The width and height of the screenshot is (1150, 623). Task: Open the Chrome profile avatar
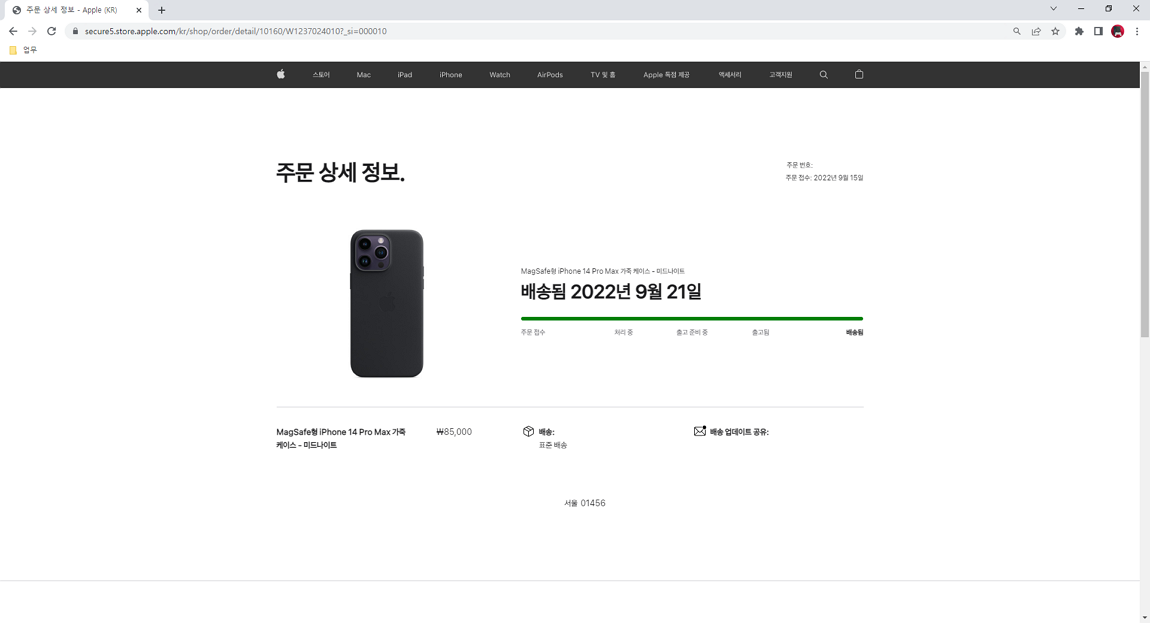[1118, 31]
